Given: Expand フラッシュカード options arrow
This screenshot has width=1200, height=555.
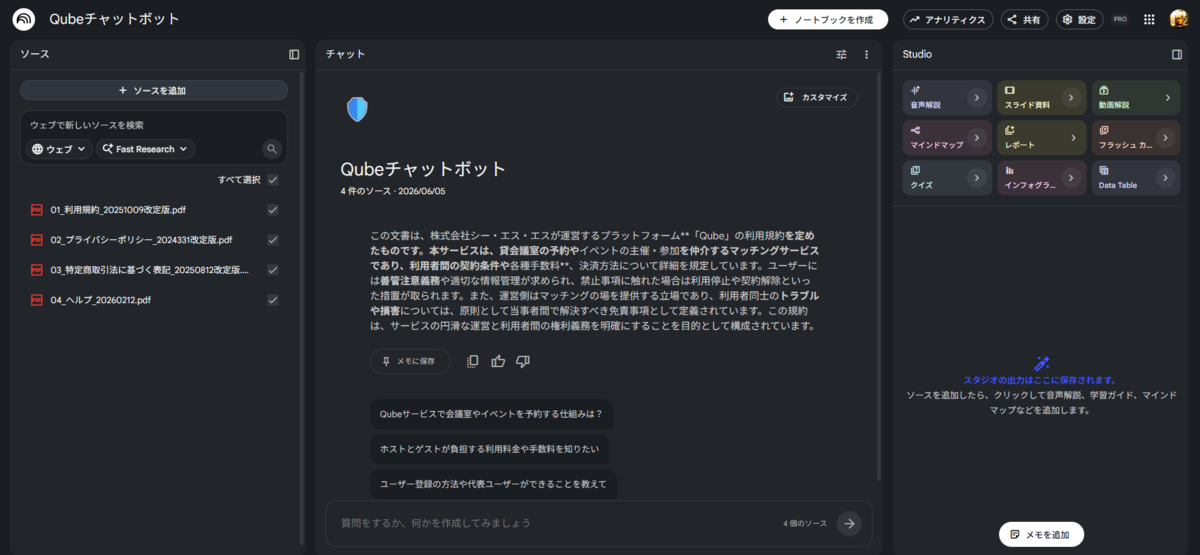Looking at the screenshot, I should 1165,138.
